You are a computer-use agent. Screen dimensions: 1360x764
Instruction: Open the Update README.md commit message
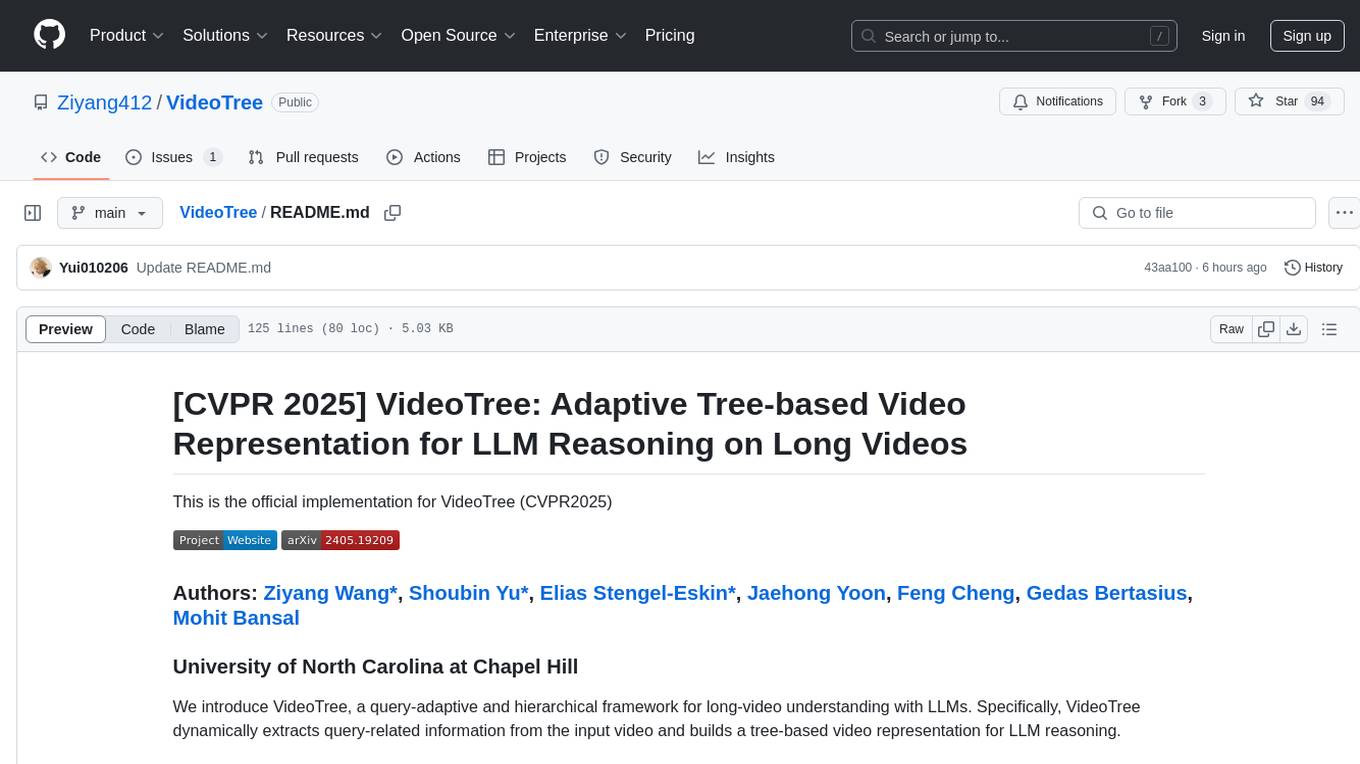(204, 268)
